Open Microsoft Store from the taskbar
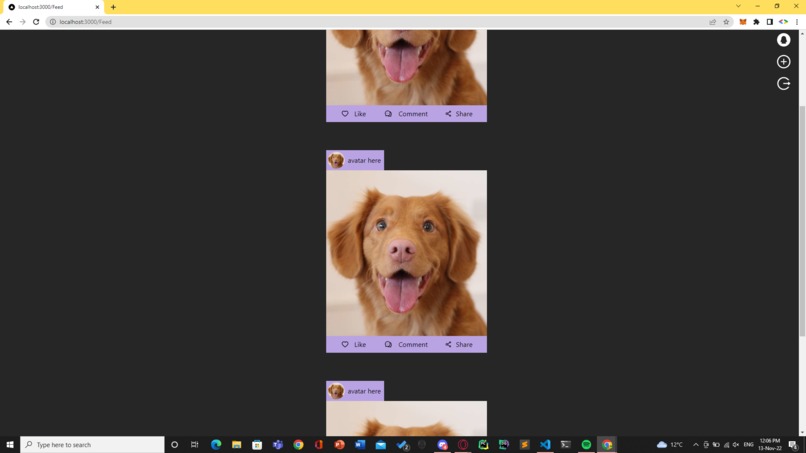Viewport: 806px width, 453px height. pos(257,444)
